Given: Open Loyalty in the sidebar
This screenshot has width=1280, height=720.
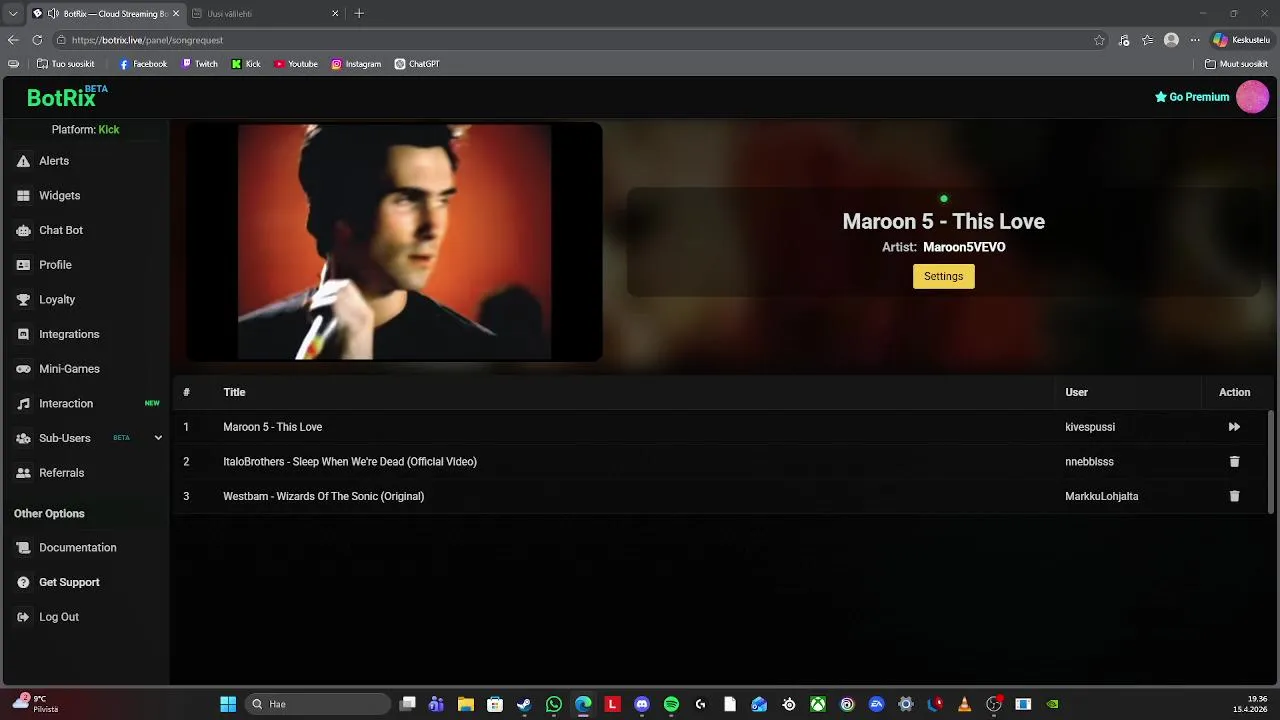Looking at the screenshot, I should (57, 300).
